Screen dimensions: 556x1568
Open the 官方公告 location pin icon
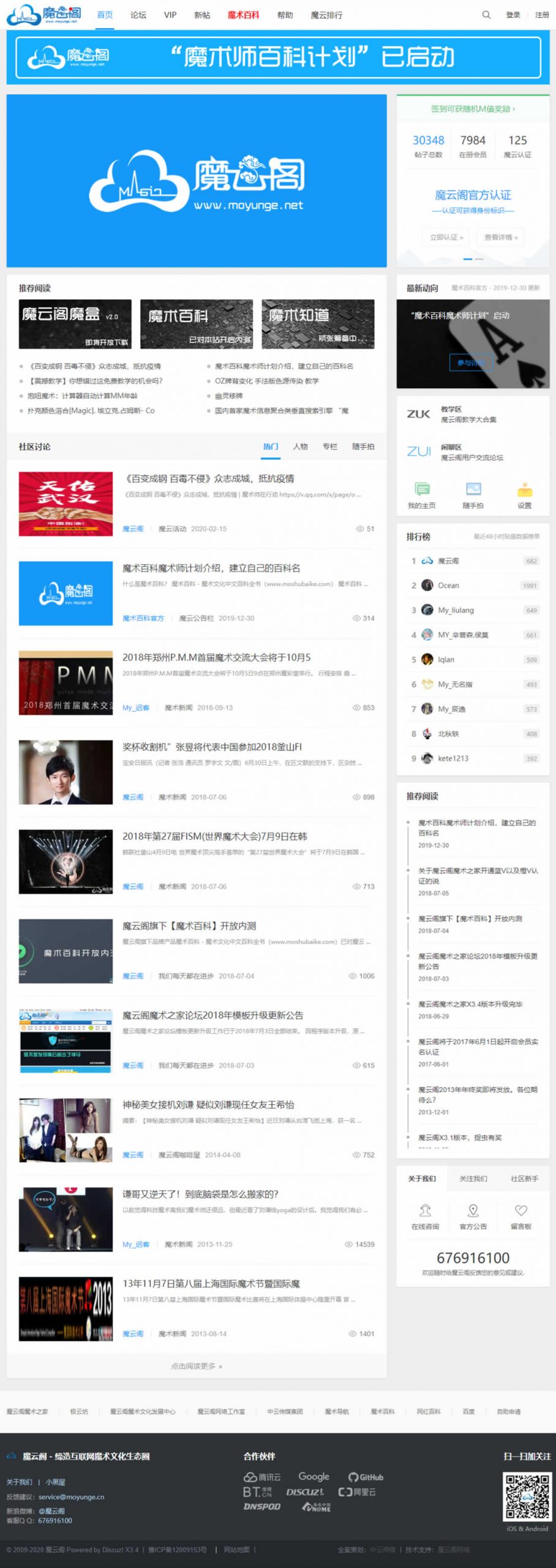point(473,1210)
